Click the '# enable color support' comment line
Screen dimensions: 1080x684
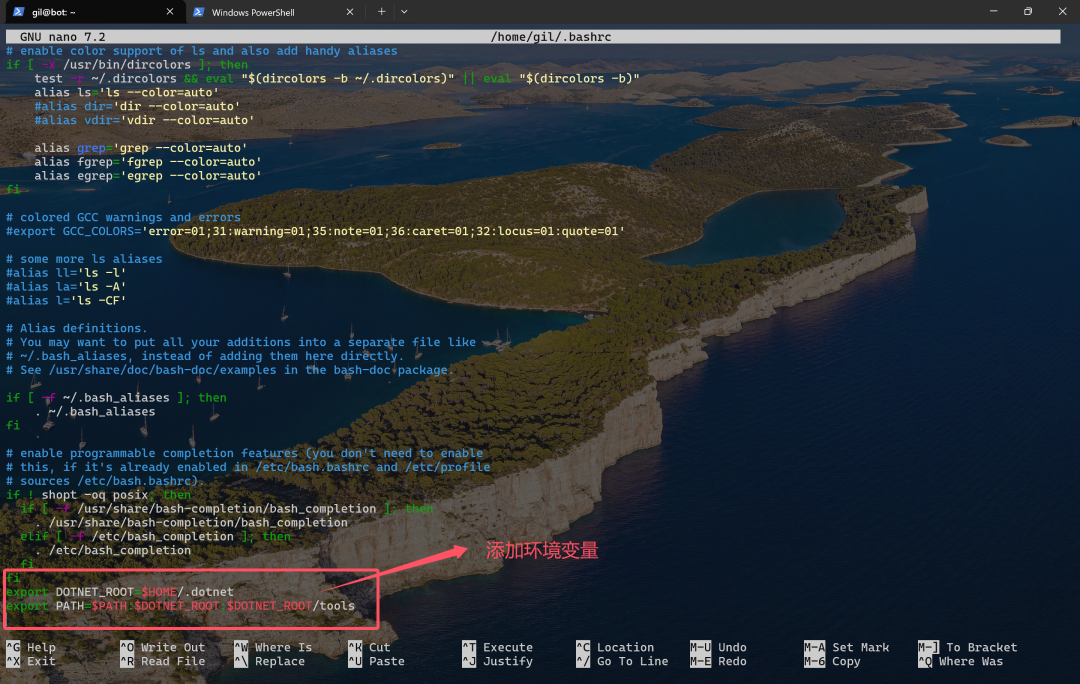[x=202, y=51]
